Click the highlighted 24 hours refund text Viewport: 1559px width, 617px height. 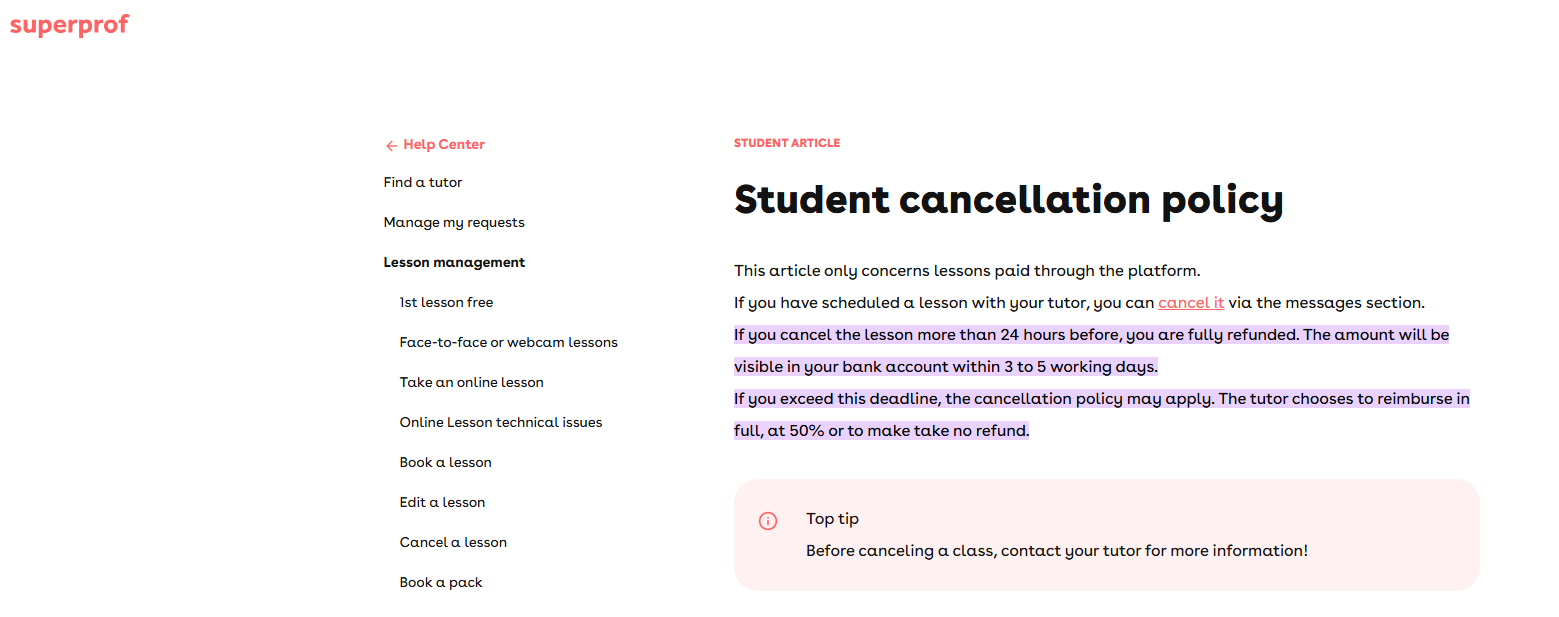point(1090,335)
